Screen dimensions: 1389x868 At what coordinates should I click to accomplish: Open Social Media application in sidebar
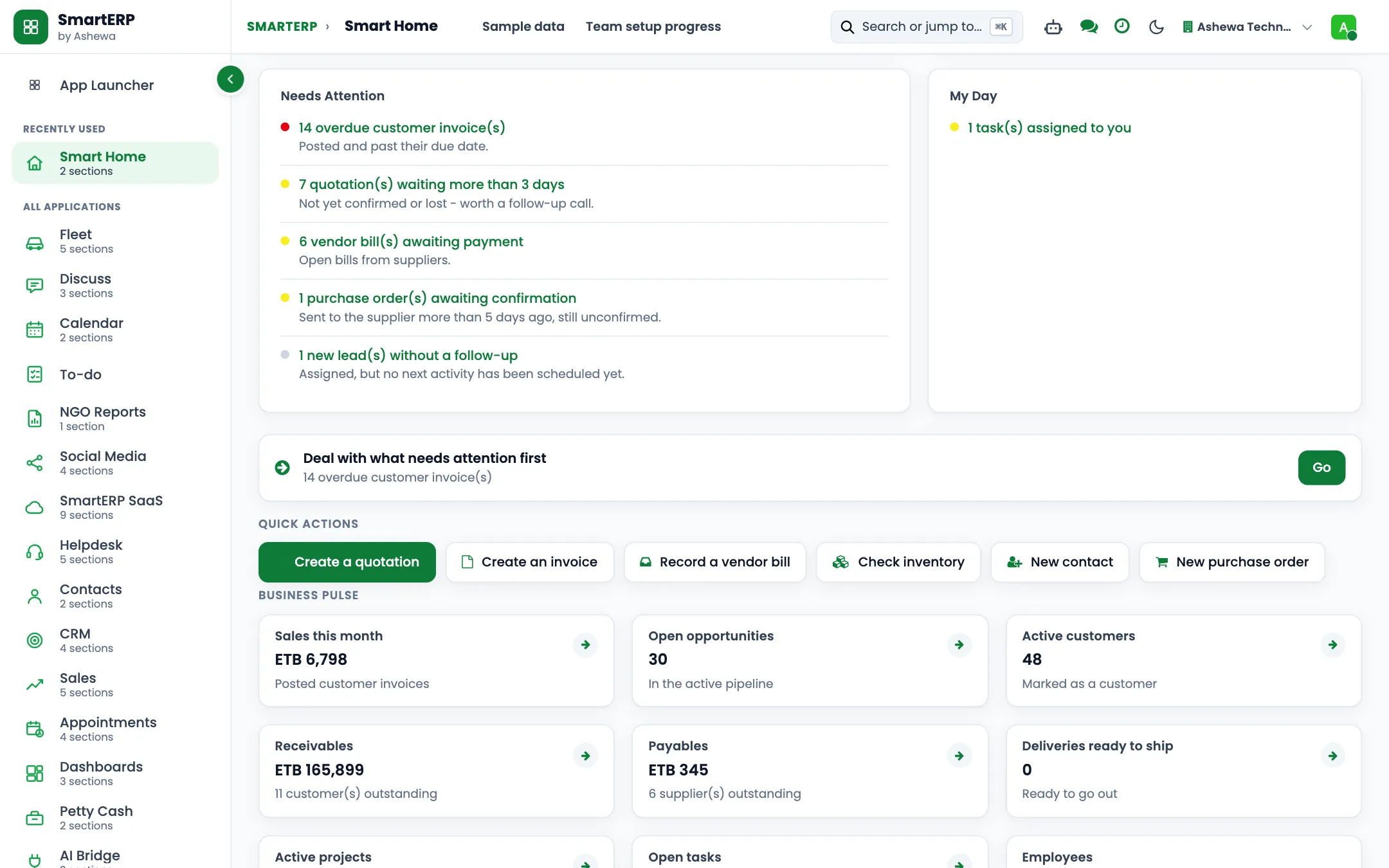pos(114,463)
